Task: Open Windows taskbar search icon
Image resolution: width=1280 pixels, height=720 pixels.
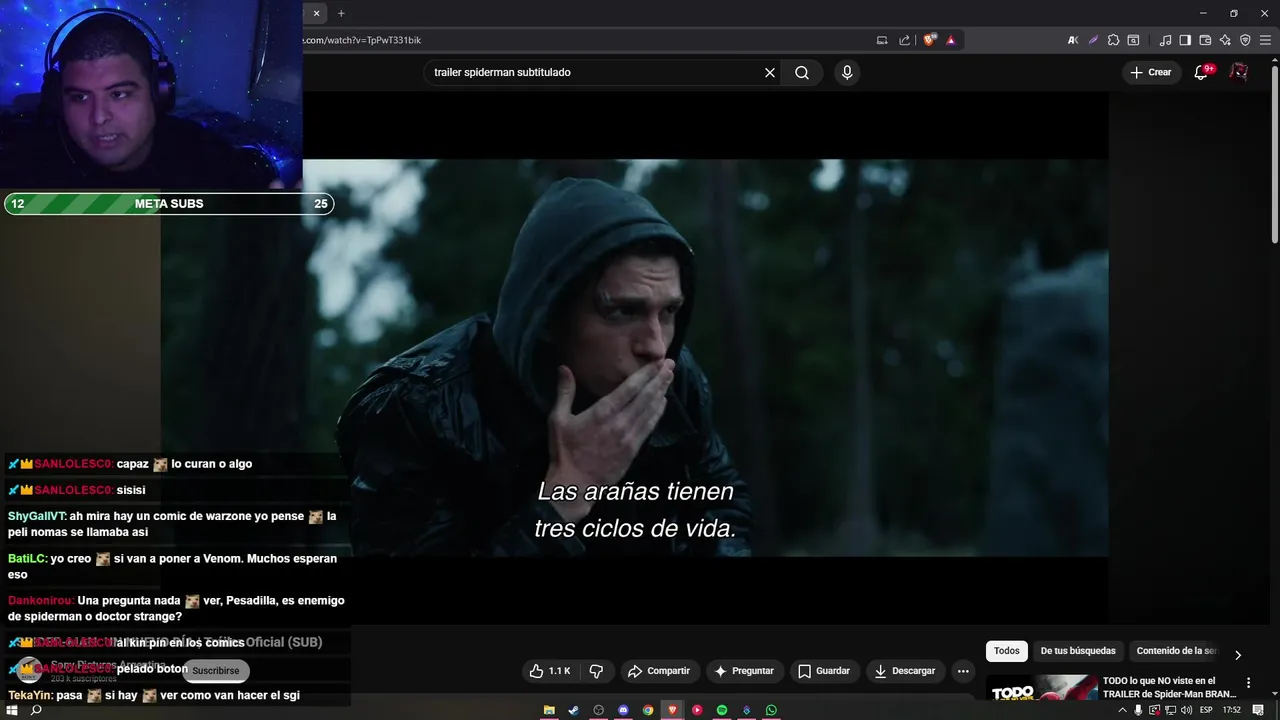Action: click(x=36, y=710)
